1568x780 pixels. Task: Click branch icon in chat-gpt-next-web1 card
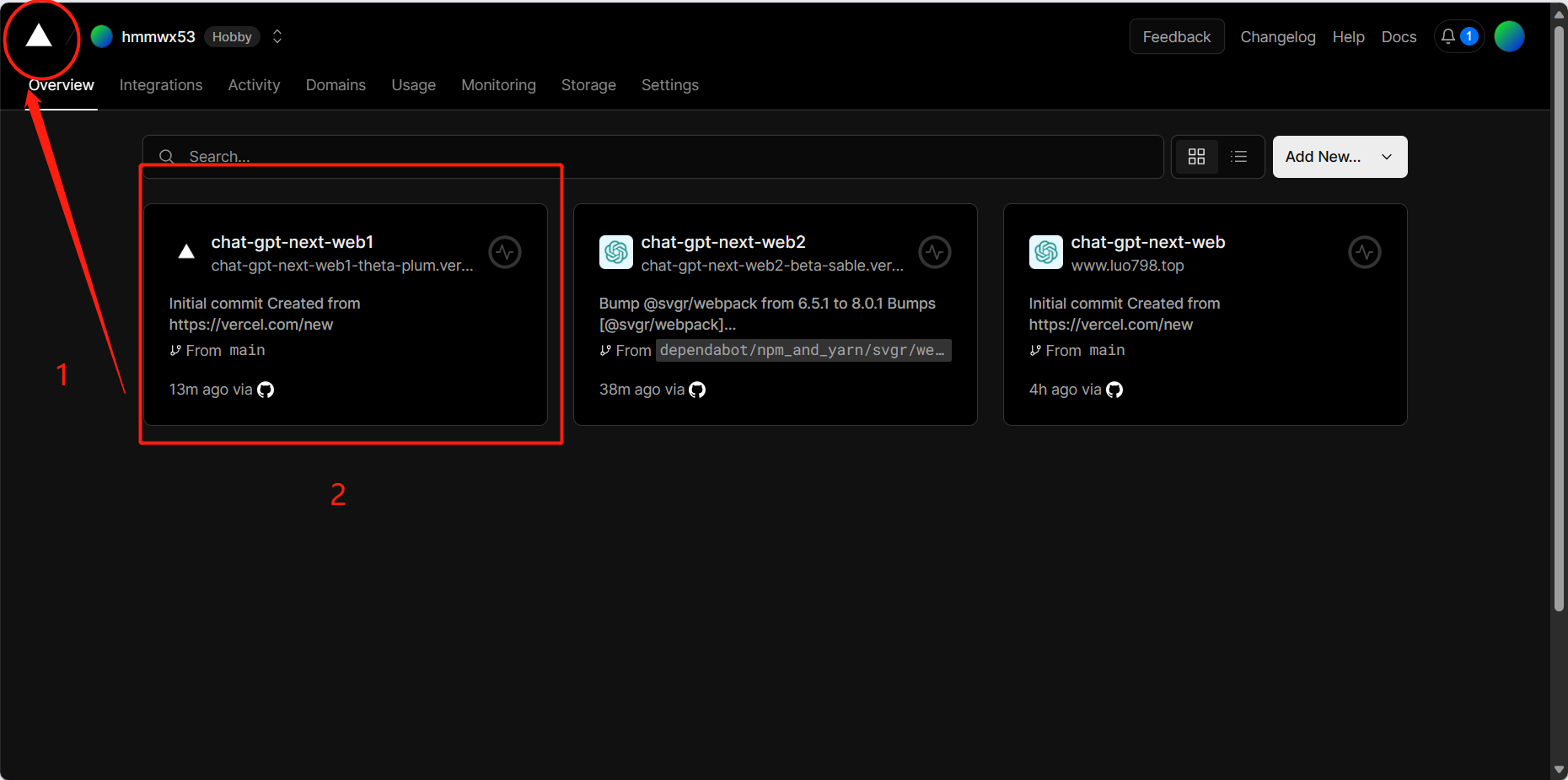coord(175,351)
